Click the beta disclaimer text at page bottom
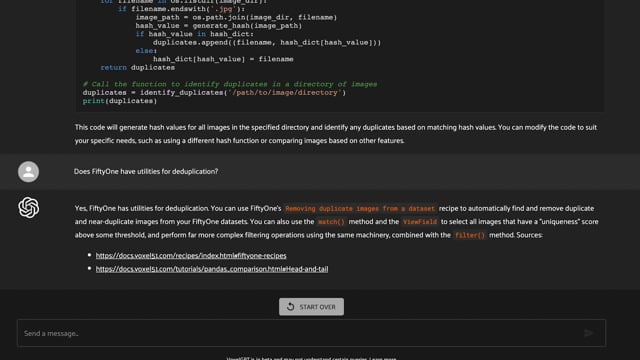The height and width of the screenshot is (360, 640). click(311, 358)
